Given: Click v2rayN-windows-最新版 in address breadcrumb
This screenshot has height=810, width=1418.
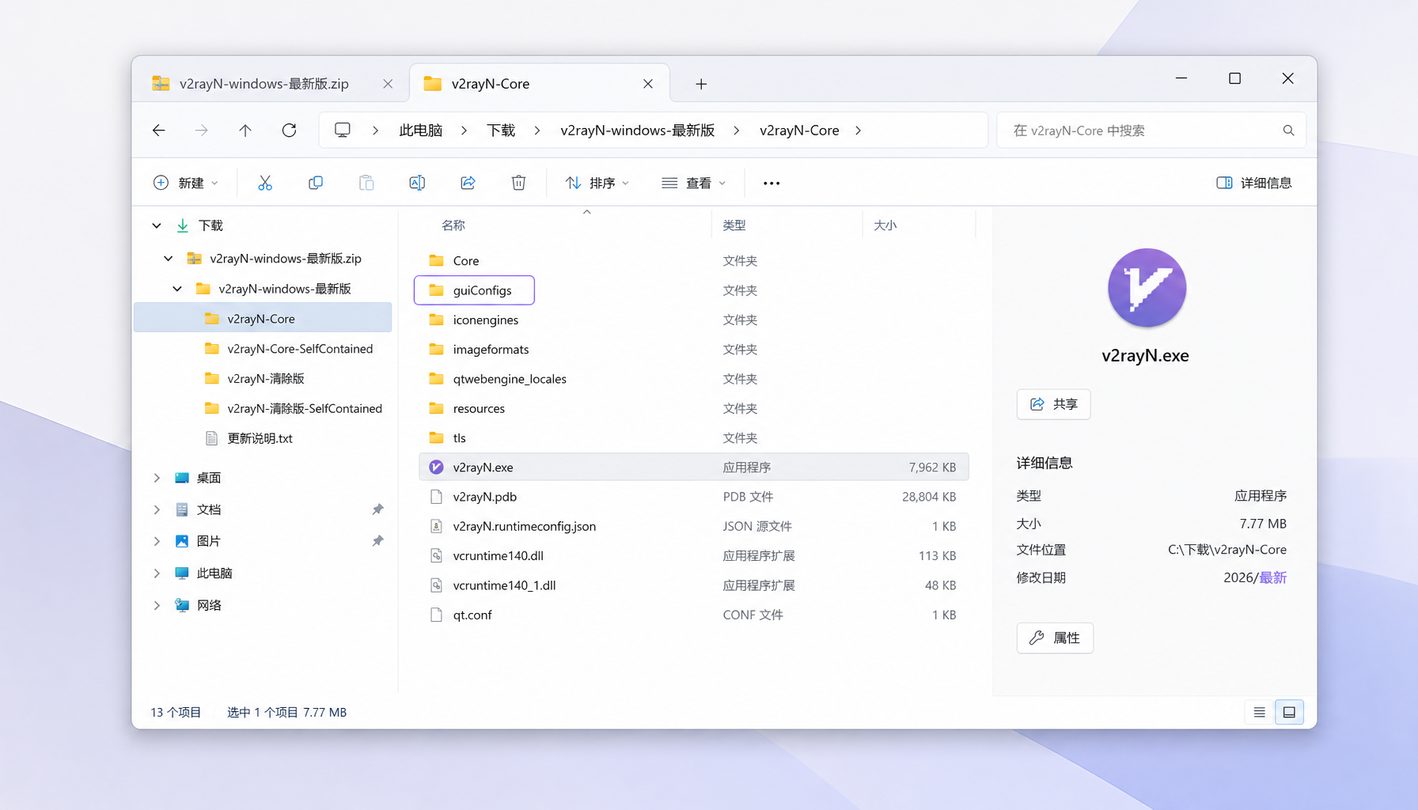Looking at the screenshot, I should pyautogui.click(x=637, y=130).
